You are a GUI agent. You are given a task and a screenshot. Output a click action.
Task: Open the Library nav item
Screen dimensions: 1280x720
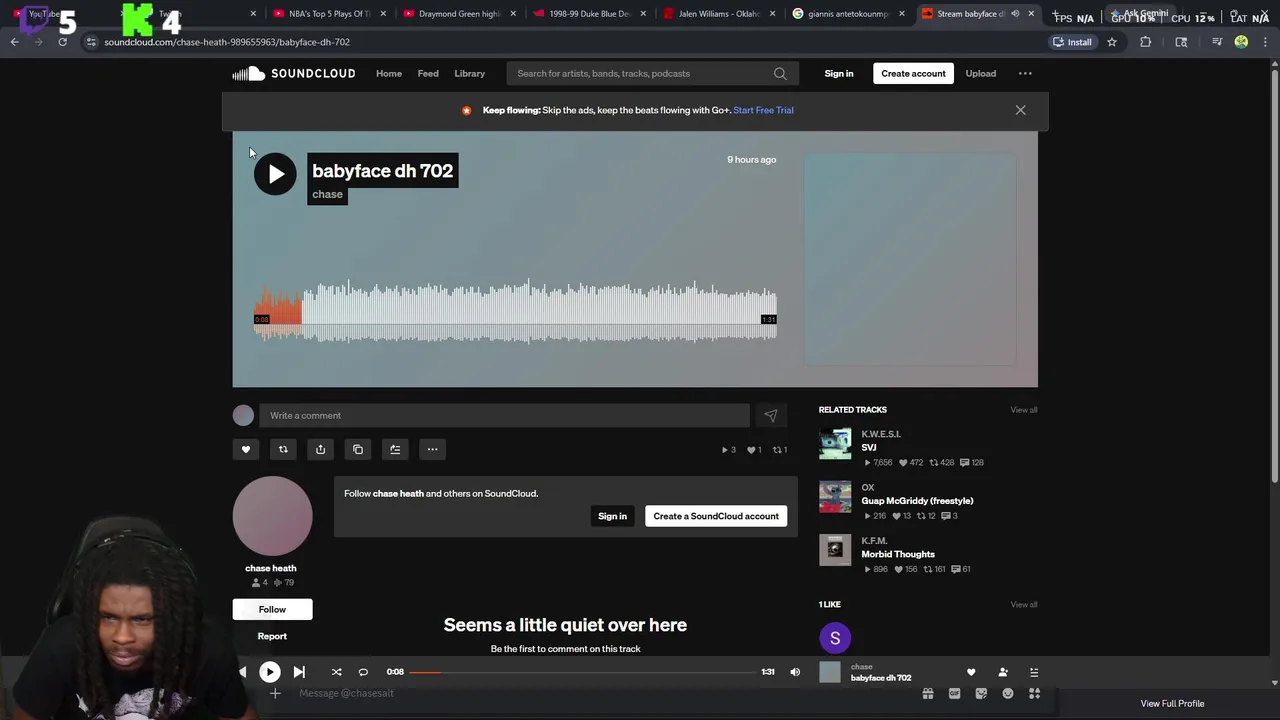tap(469, 73)
